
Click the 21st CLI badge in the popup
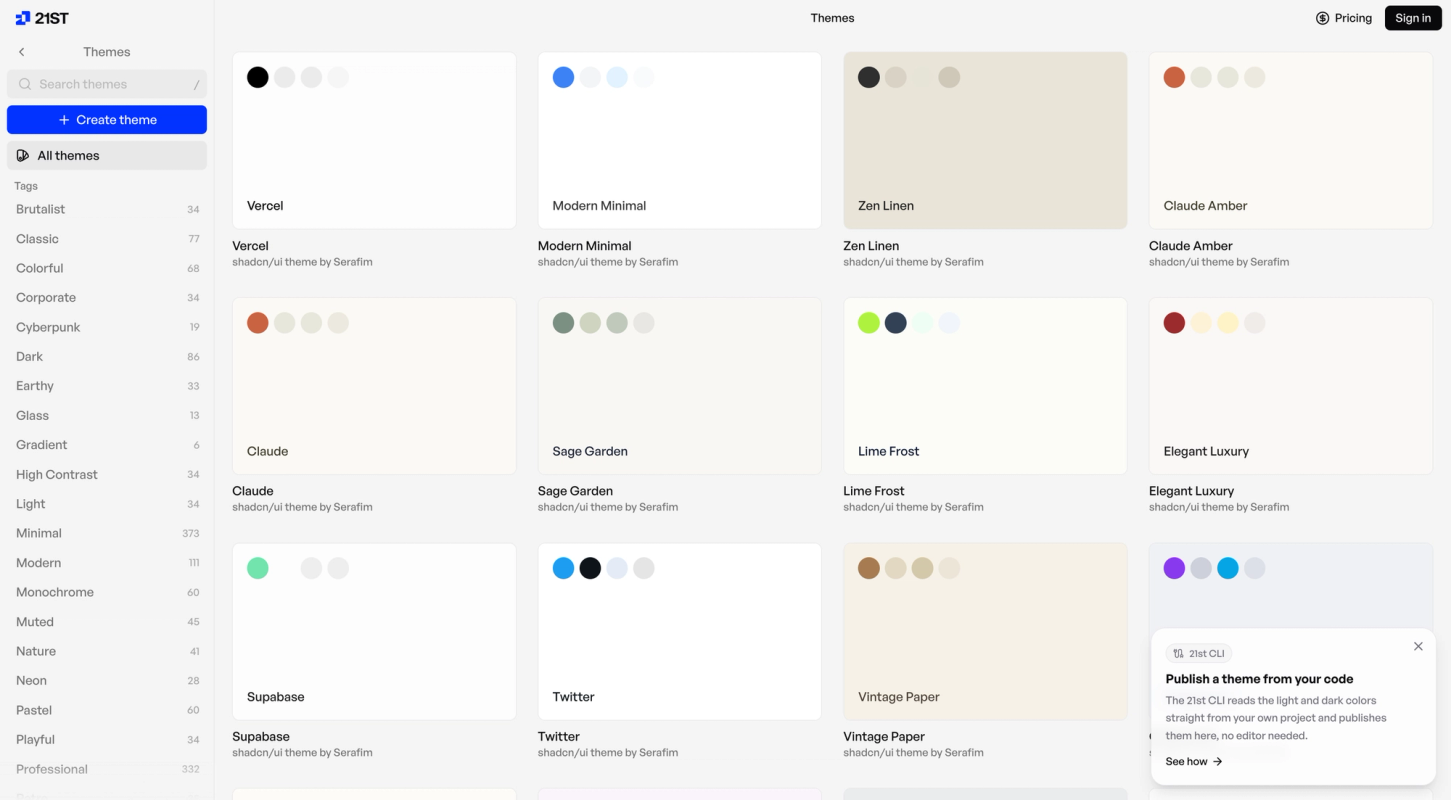(x=1198, y=654)
